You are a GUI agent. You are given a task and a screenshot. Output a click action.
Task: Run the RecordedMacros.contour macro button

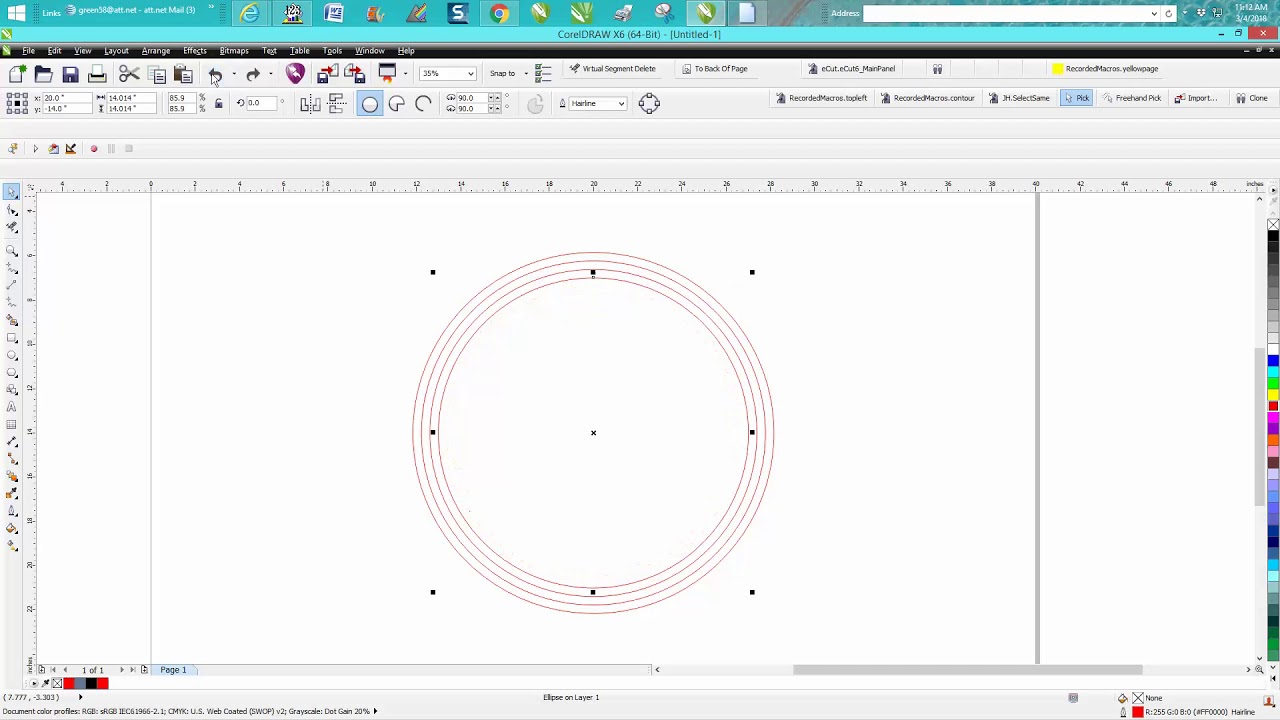pyautogui.click(x=927, y=98)
